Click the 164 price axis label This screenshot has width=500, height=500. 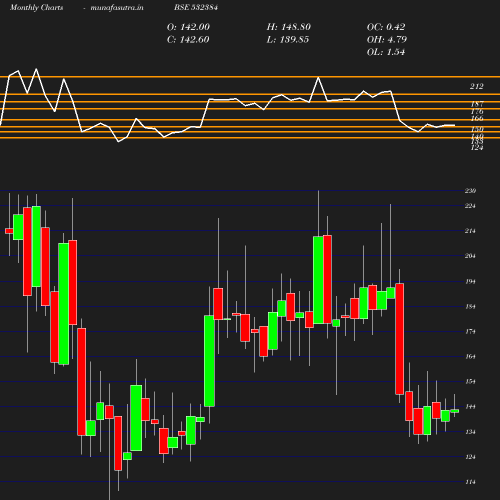coord(470,356)
